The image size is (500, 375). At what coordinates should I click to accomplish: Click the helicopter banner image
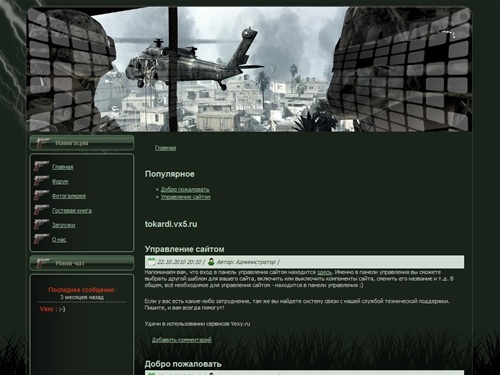tap(249, 69)
